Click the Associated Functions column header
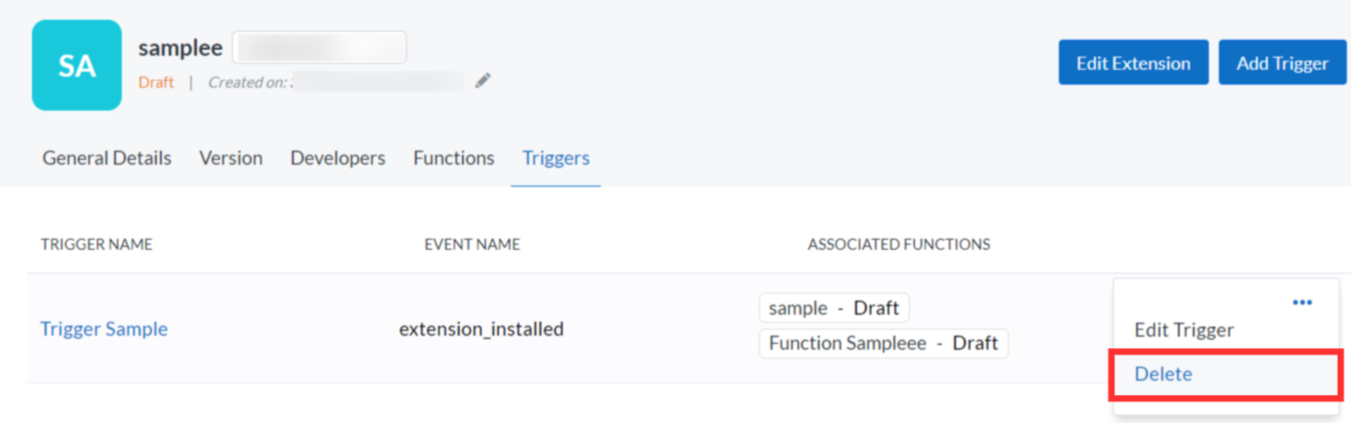The image size is (1351, 423). point(899,244)
